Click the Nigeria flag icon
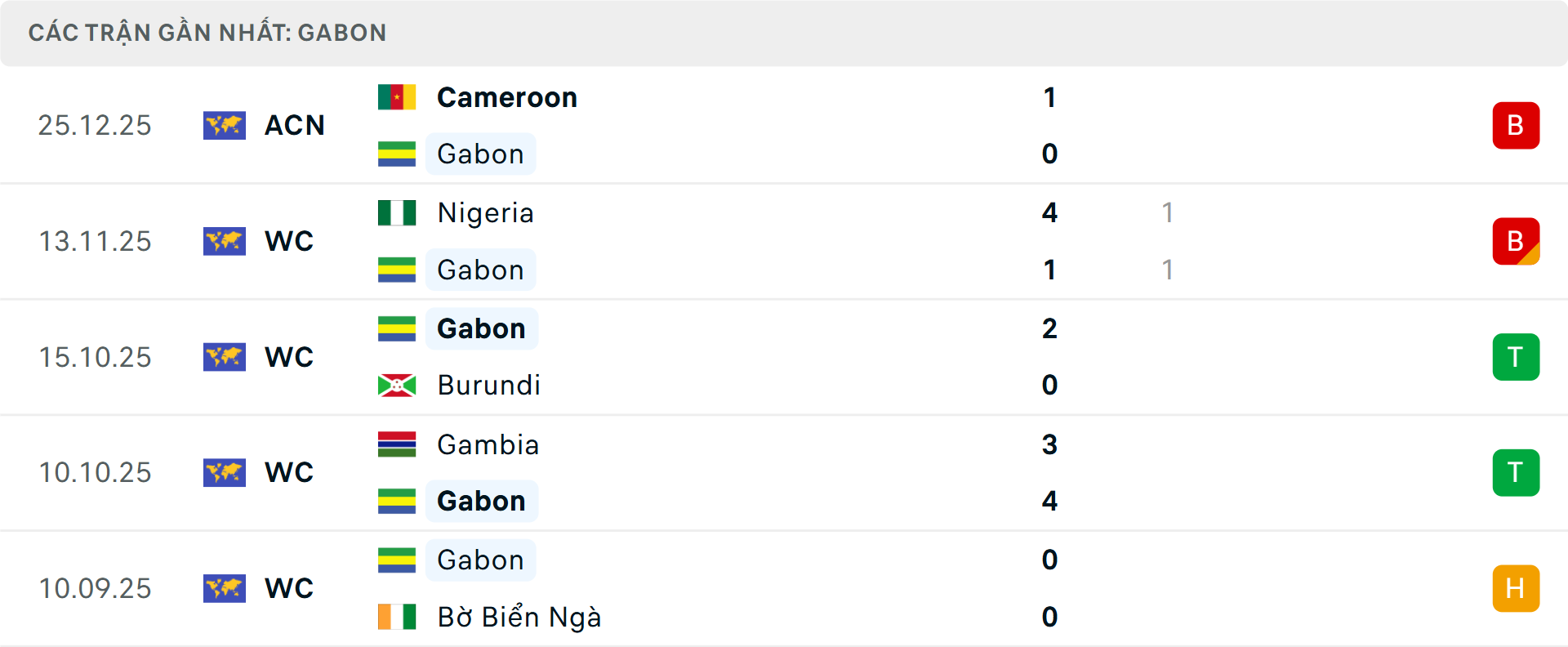Screen dimensions: 1568x647 pyautogui.click(x=397, y=212)
